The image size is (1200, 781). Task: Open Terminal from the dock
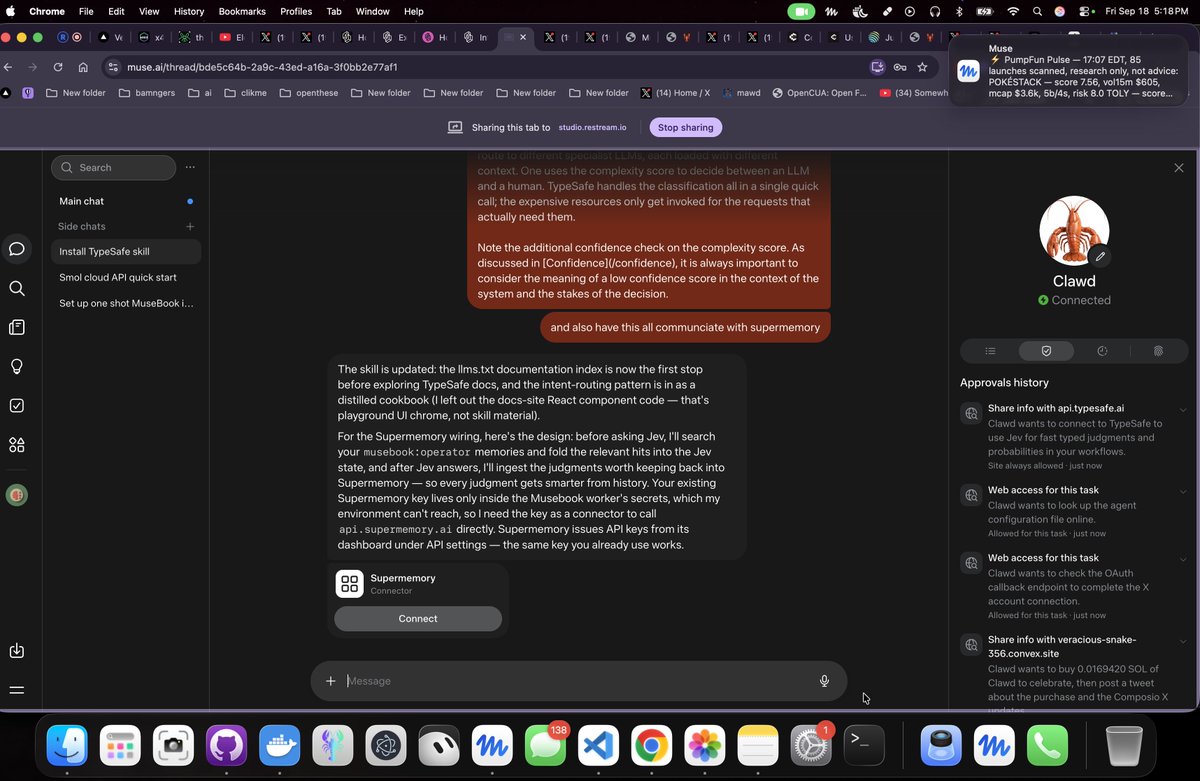click(864, 746)
